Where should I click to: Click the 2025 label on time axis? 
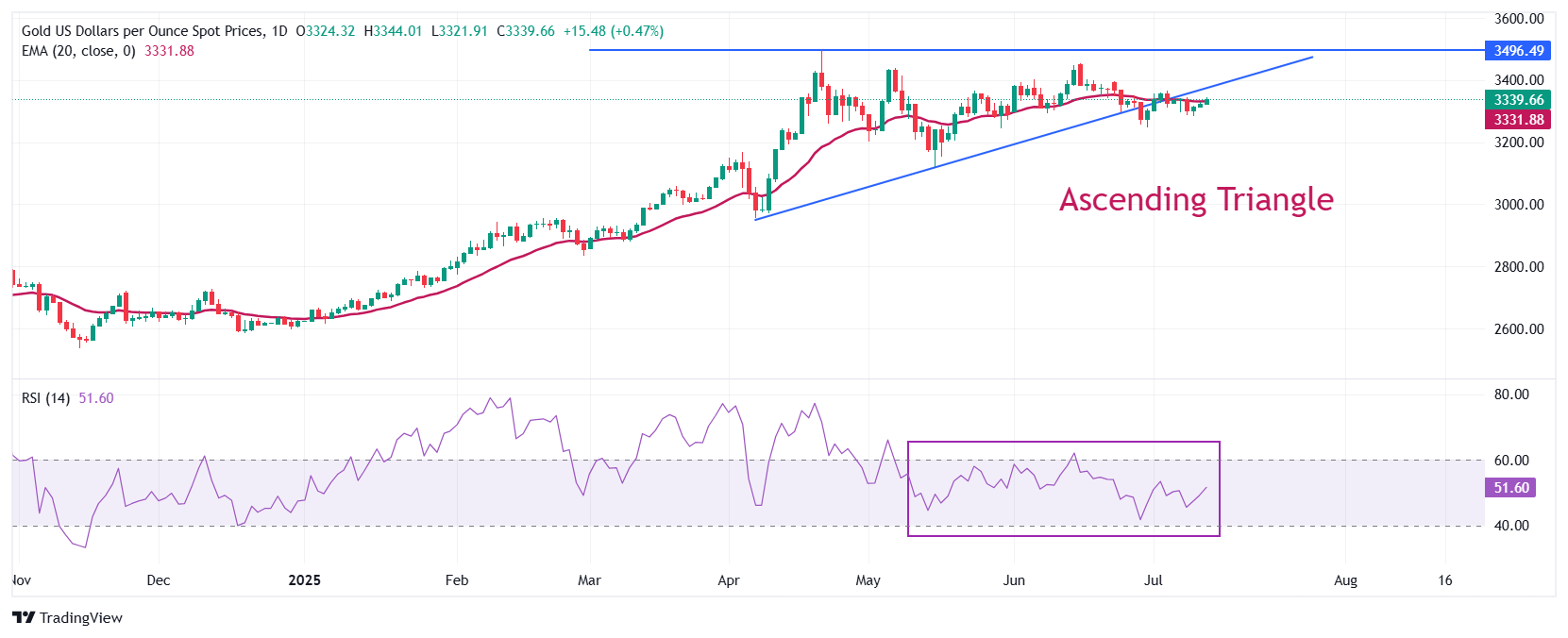pos(304,580)
